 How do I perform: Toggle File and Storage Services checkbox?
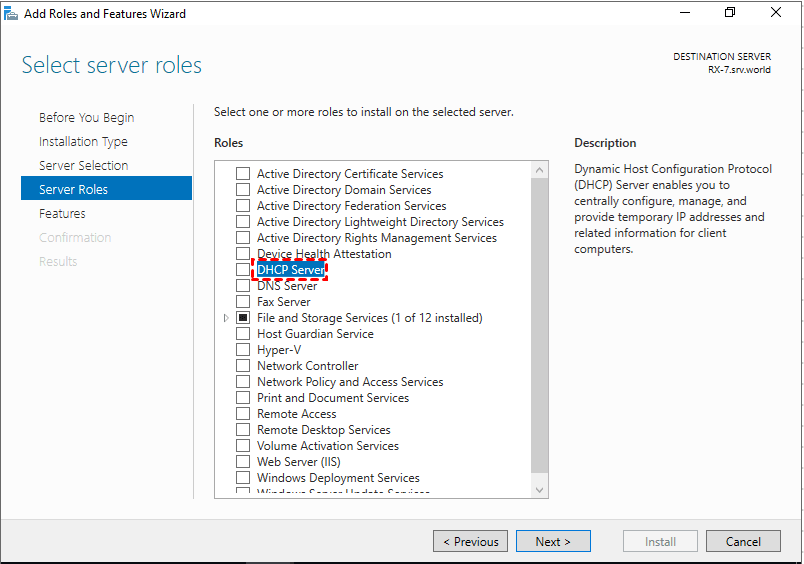point(243,318)
